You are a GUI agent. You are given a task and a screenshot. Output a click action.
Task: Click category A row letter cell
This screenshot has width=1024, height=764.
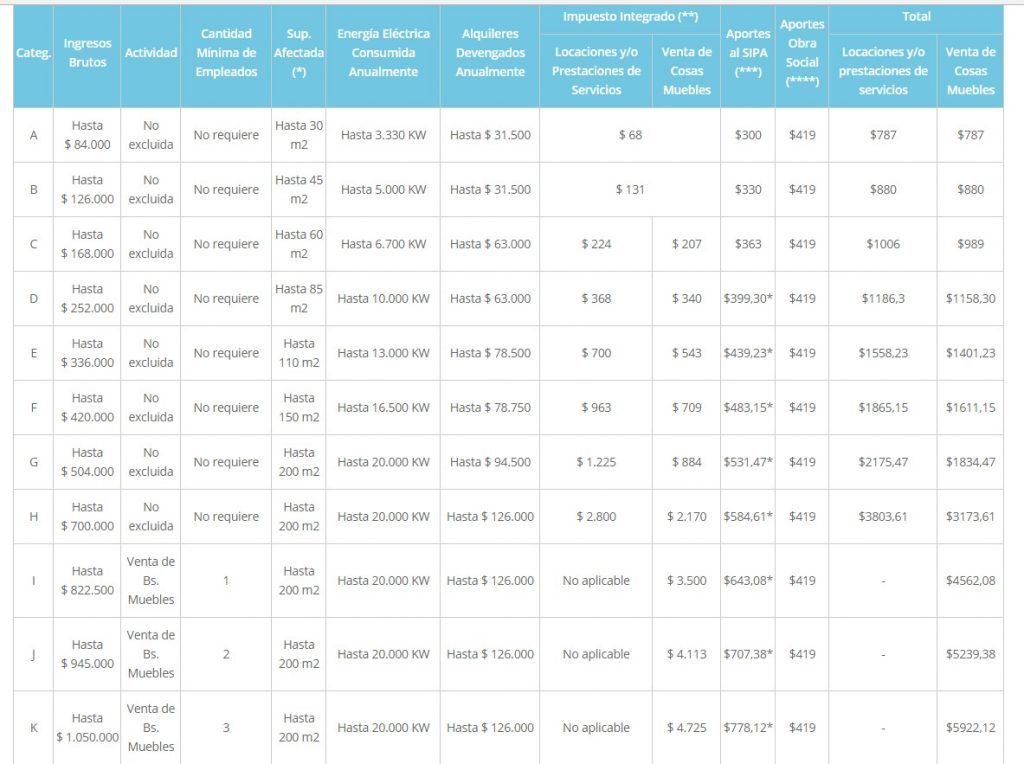33,135
